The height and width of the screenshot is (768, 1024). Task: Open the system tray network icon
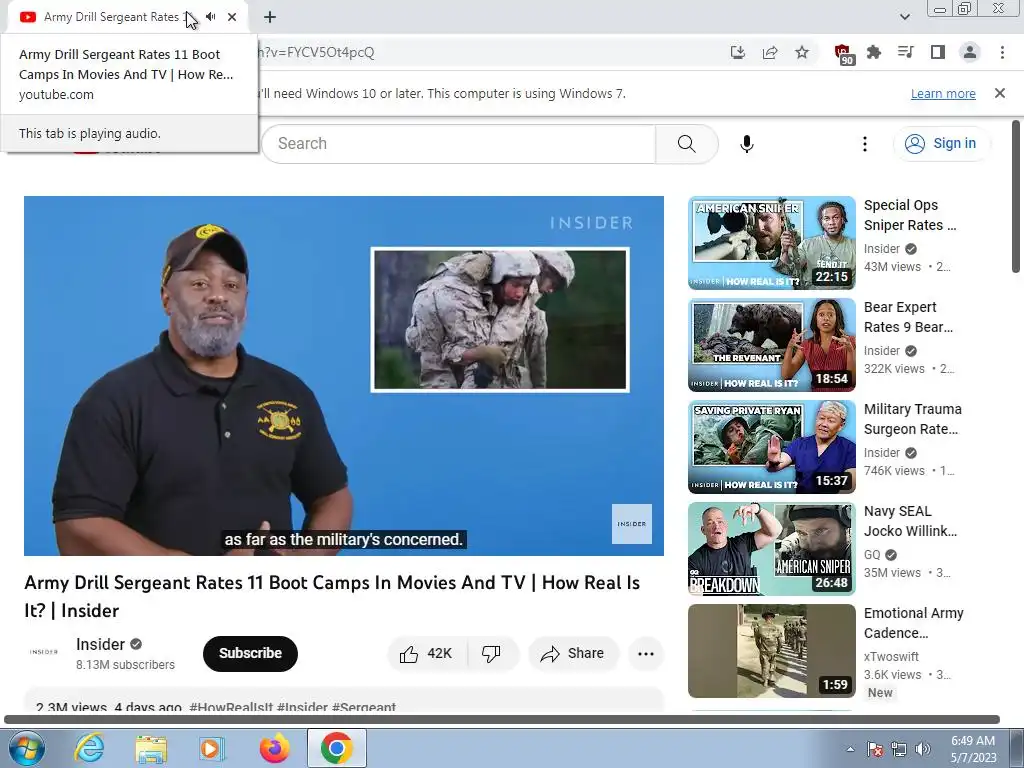click(899, 749)
